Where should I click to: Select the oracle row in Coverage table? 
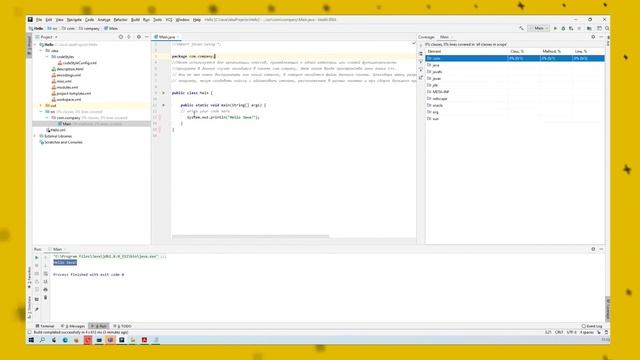(x=515, y=105)
